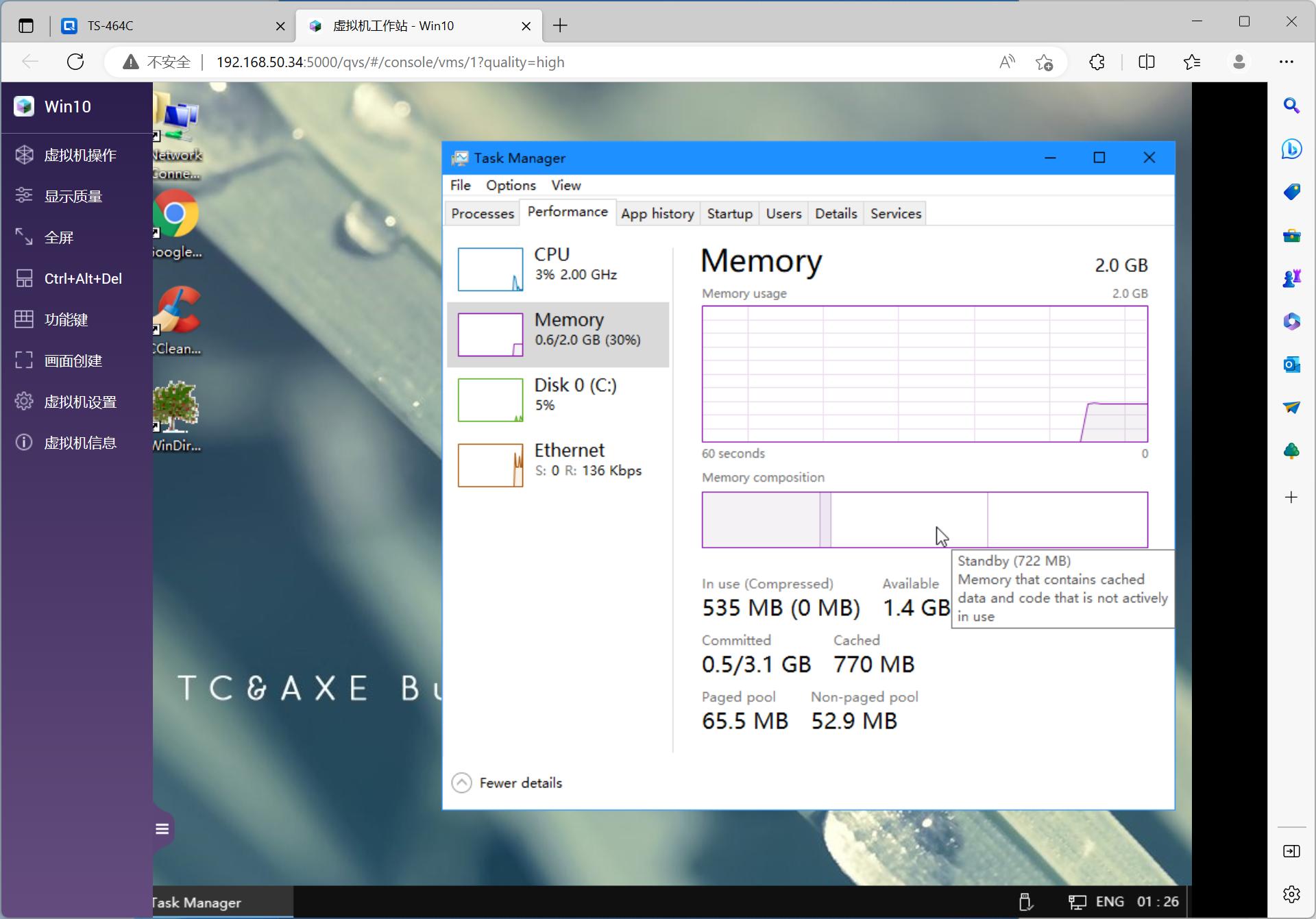Open the View menu in Task Manager
The height and width of the screenshot is (919, 1316).
coord(565,185)
